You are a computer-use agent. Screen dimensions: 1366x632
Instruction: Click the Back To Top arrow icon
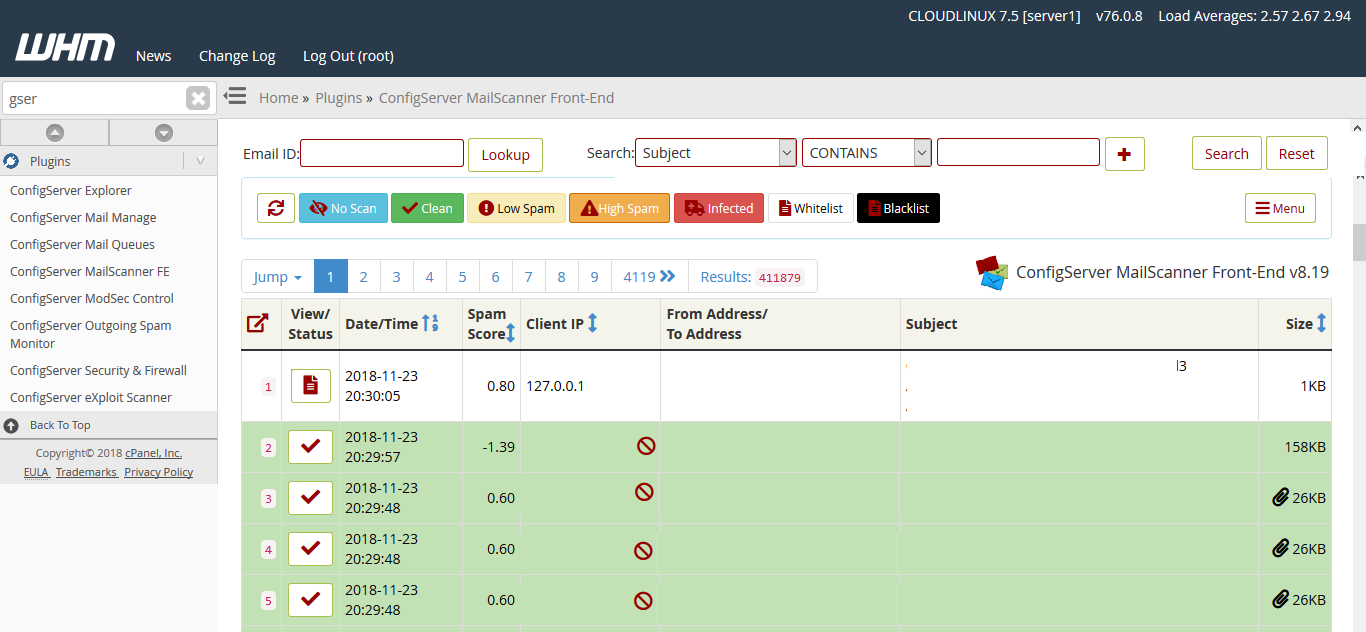tap(11, 425)
